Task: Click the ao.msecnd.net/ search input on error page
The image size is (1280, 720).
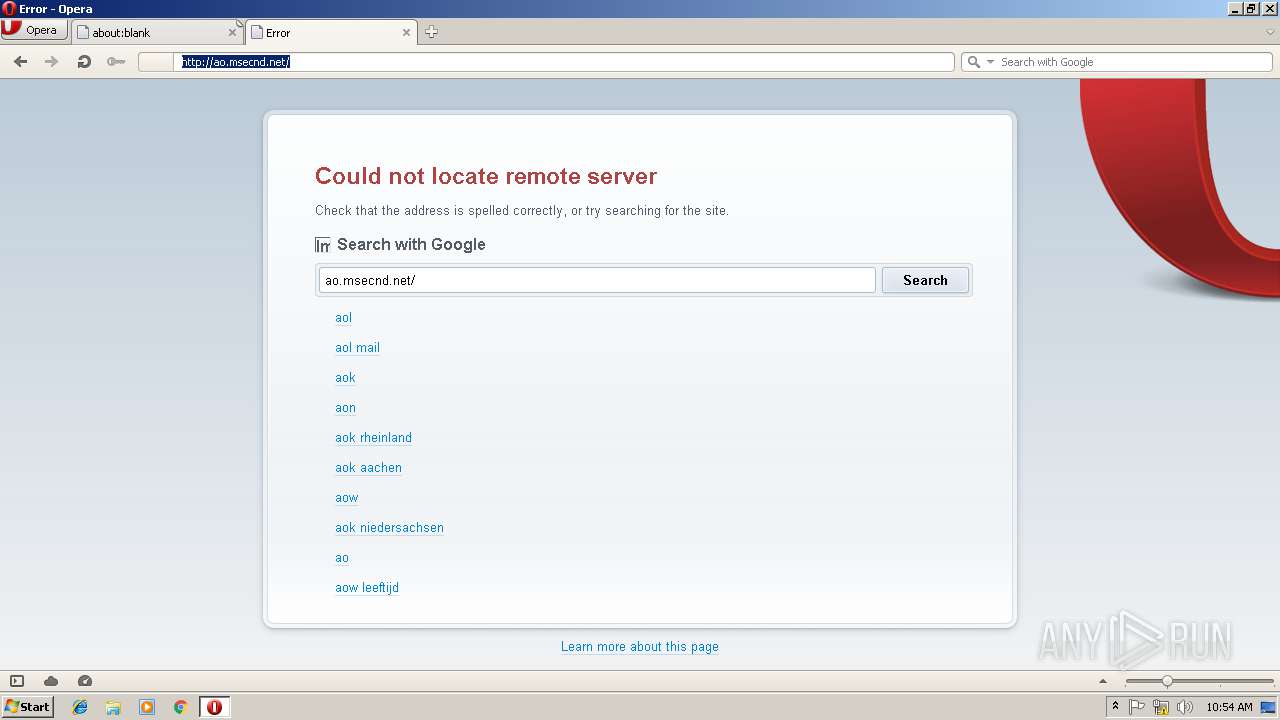Action: [597, 280]
